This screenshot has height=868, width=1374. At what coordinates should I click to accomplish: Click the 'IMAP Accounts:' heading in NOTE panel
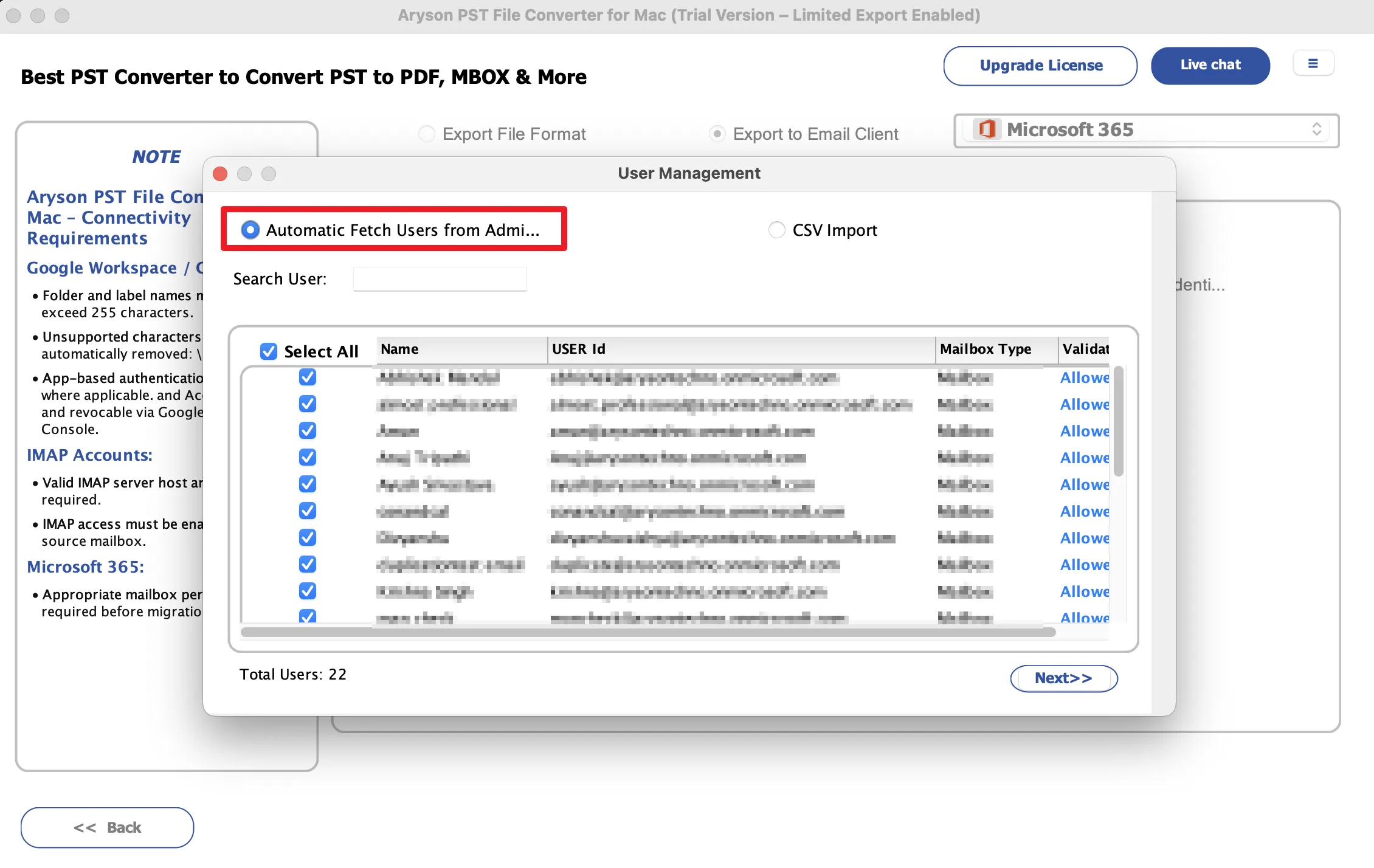pos(89,455)
